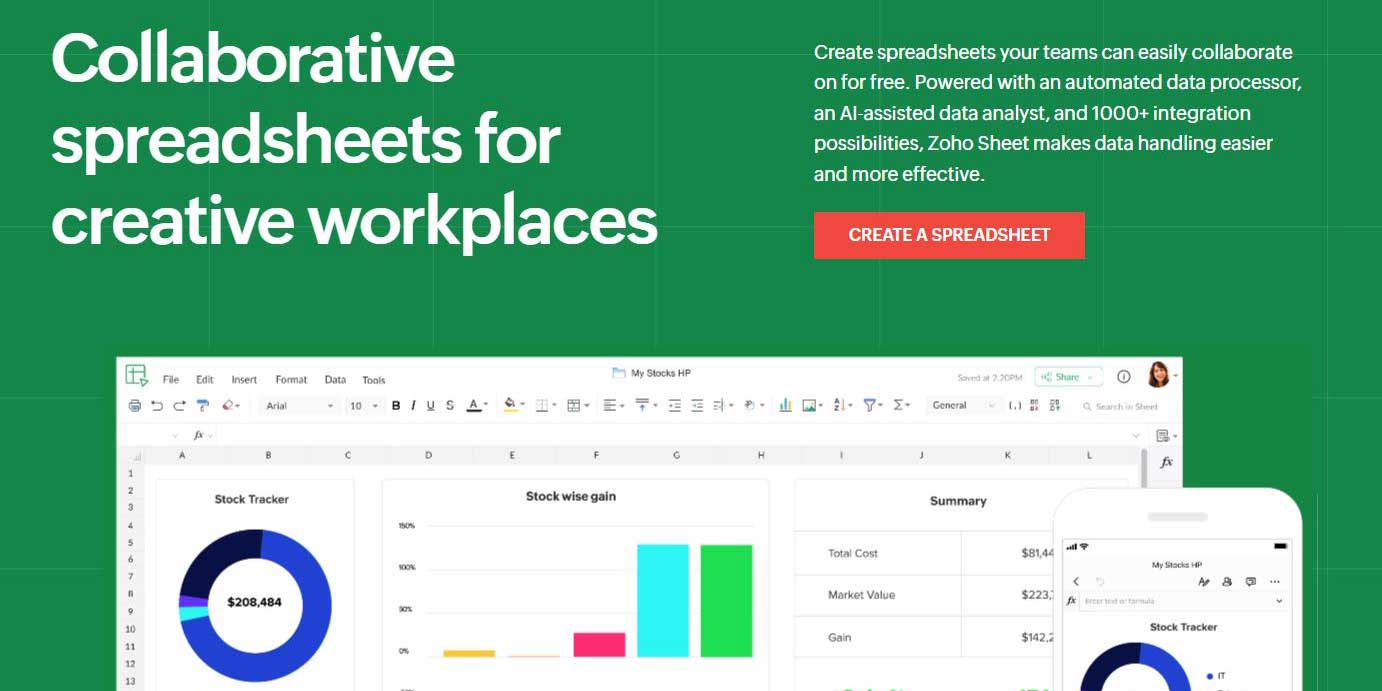Open the Sum functions sigma tool

click(x=901, y=406)
